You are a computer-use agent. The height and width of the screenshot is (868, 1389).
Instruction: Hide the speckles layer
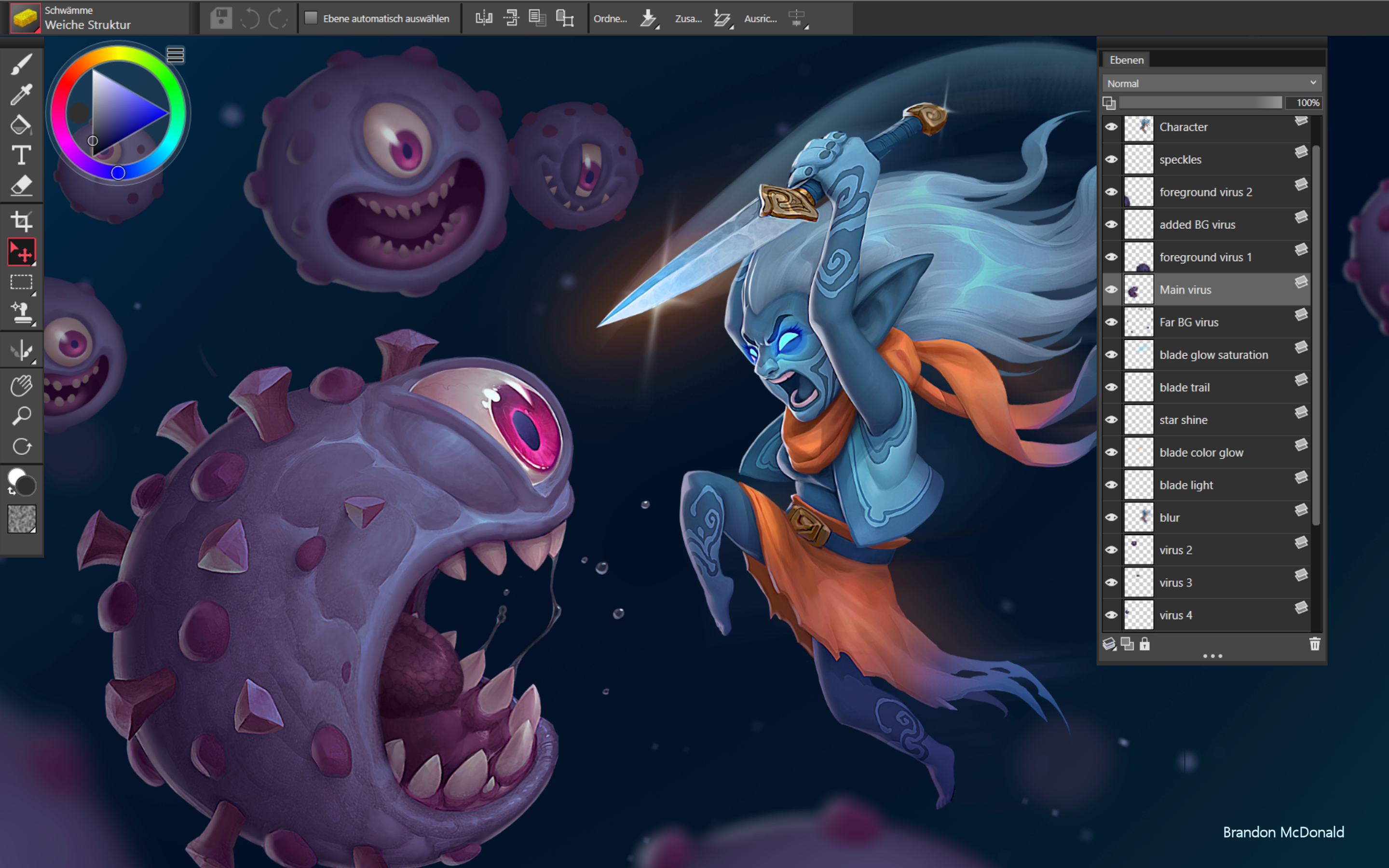pyautogui.click(x=1111, y=159)
